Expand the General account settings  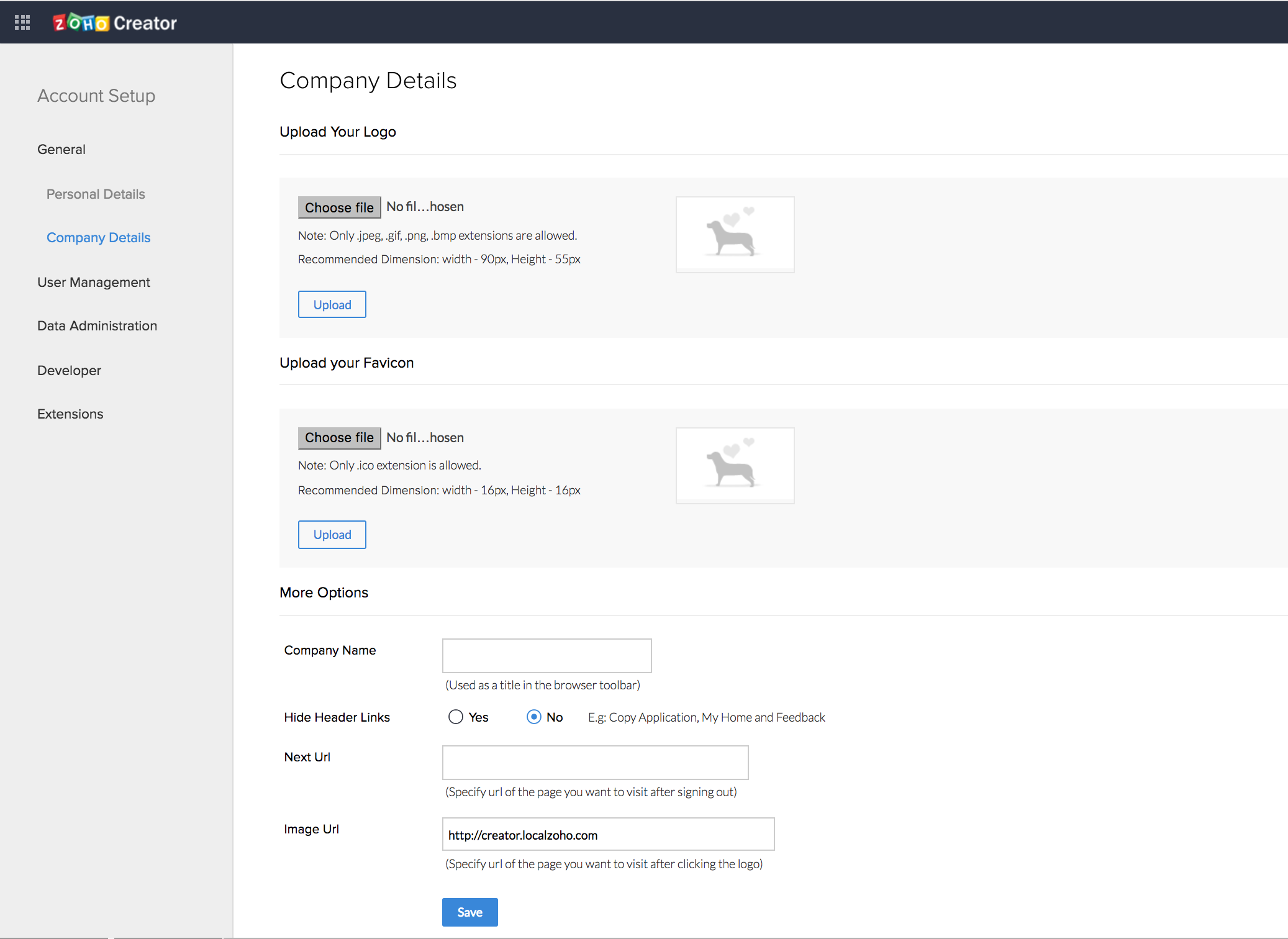click(x=61, y=149)
